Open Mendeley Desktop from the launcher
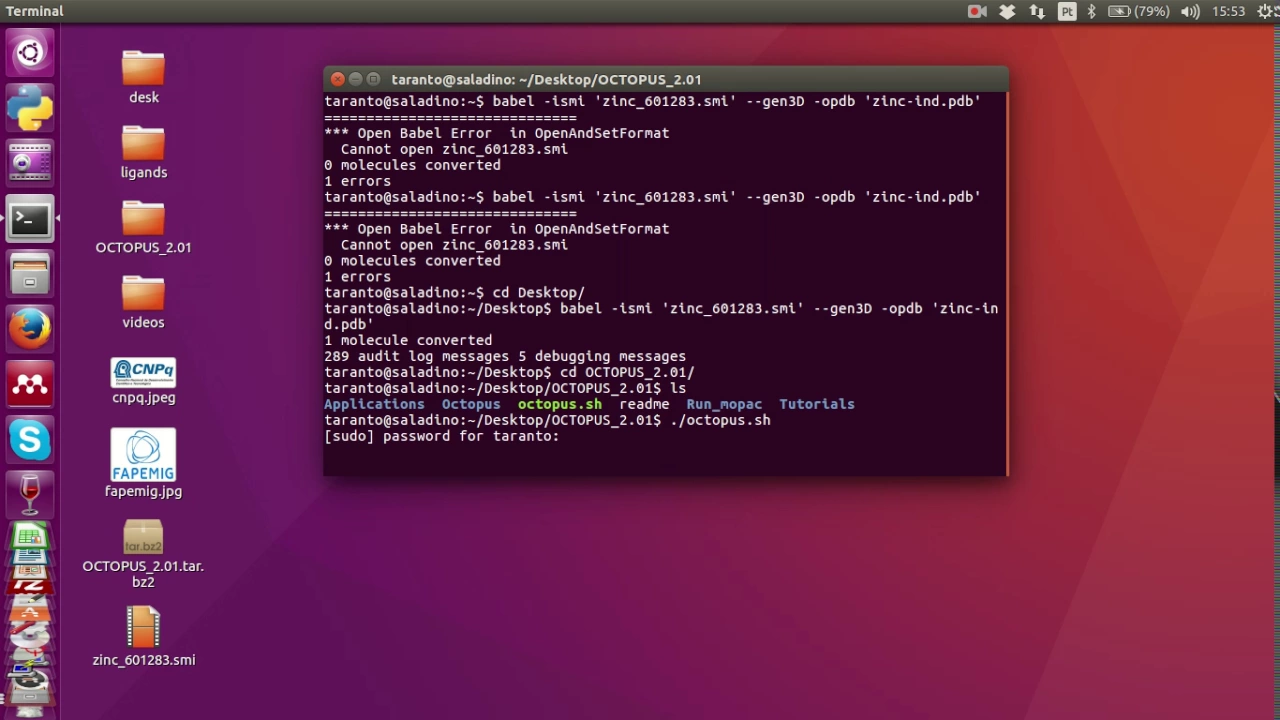The height and width of the screenshot is (720, 1280). pos(30,384)
